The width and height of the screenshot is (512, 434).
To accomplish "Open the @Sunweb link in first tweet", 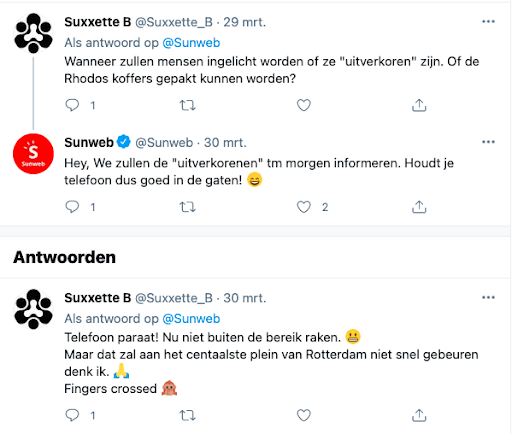I will click(191, 43).
